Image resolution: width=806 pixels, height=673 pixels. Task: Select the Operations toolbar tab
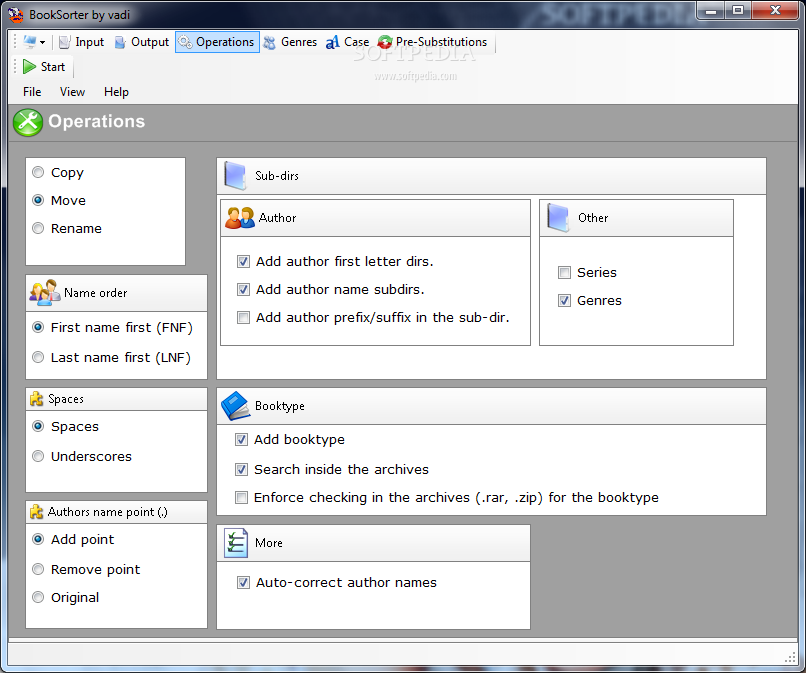point(217,42)
